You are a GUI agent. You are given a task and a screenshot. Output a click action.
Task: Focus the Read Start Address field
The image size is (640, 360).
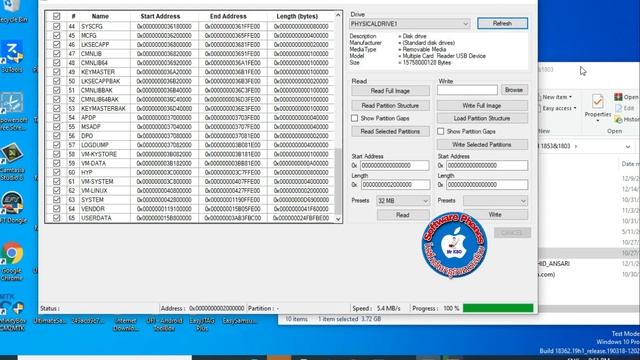[394, 165]
